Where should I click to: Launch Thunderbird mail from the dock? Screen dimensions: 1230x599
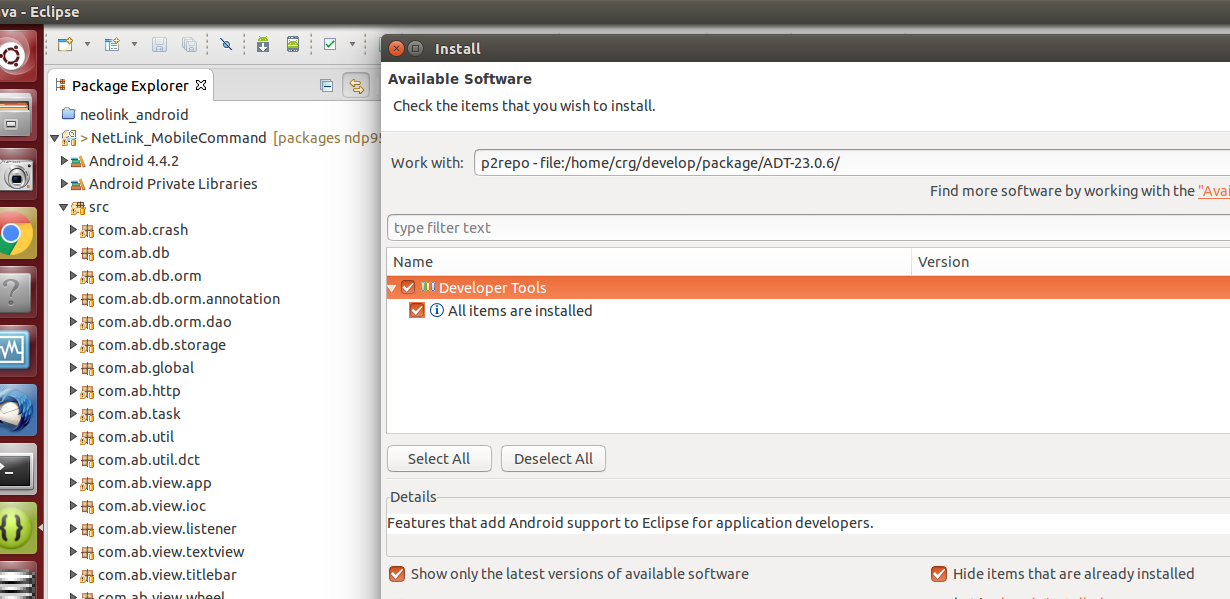(x=14, y=410)
